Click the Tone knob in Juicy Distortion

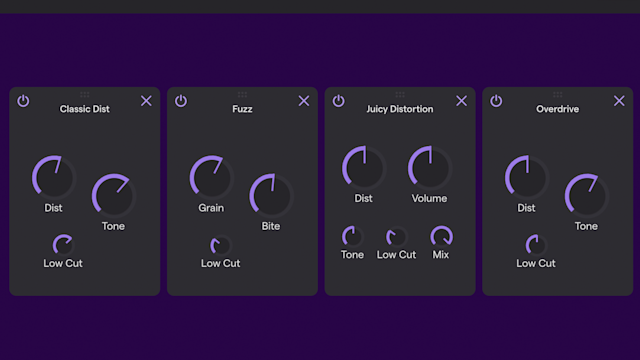353,236
